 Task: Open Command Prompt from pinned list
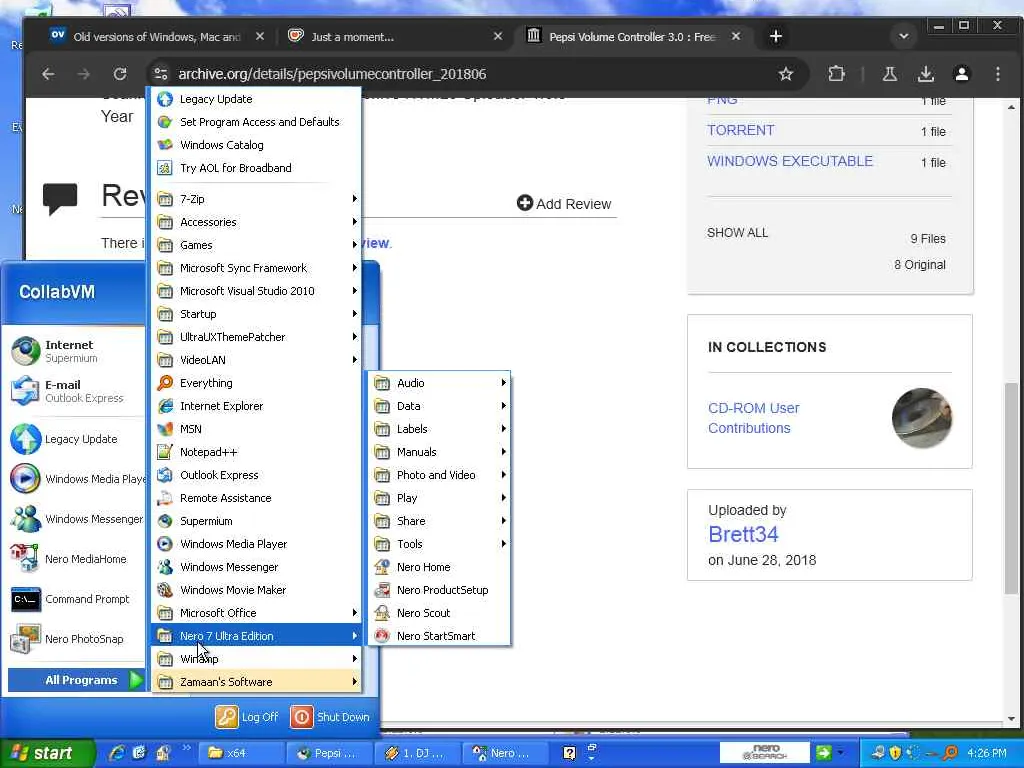[76, 599]
